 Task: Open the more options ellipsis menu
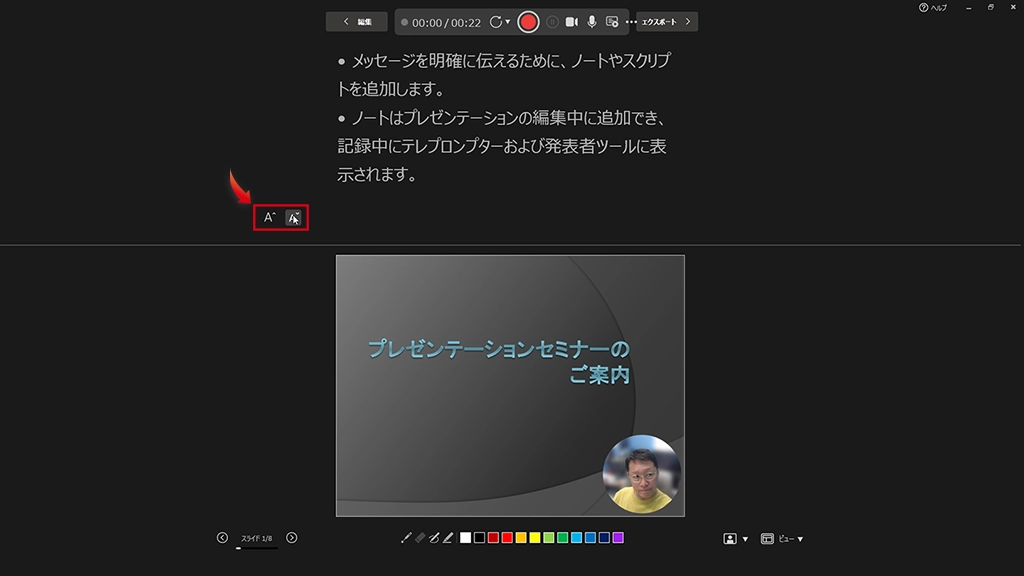[x=631, y=22]
